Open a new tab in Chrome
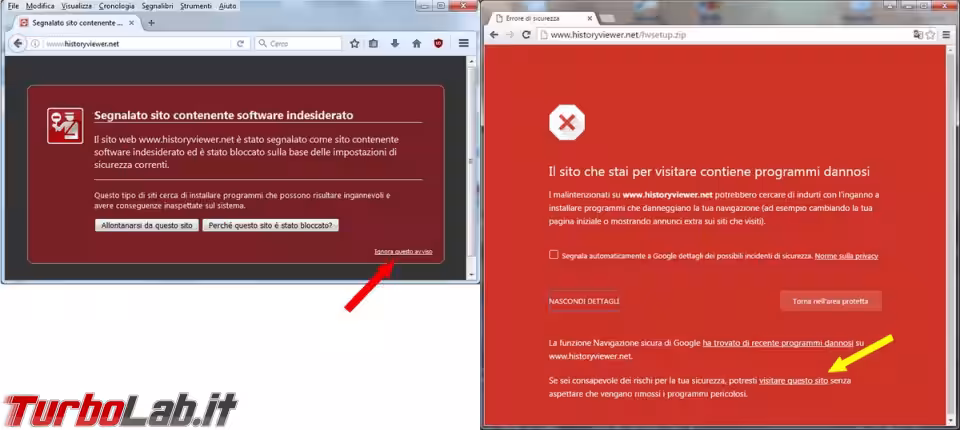 point(606,19)
